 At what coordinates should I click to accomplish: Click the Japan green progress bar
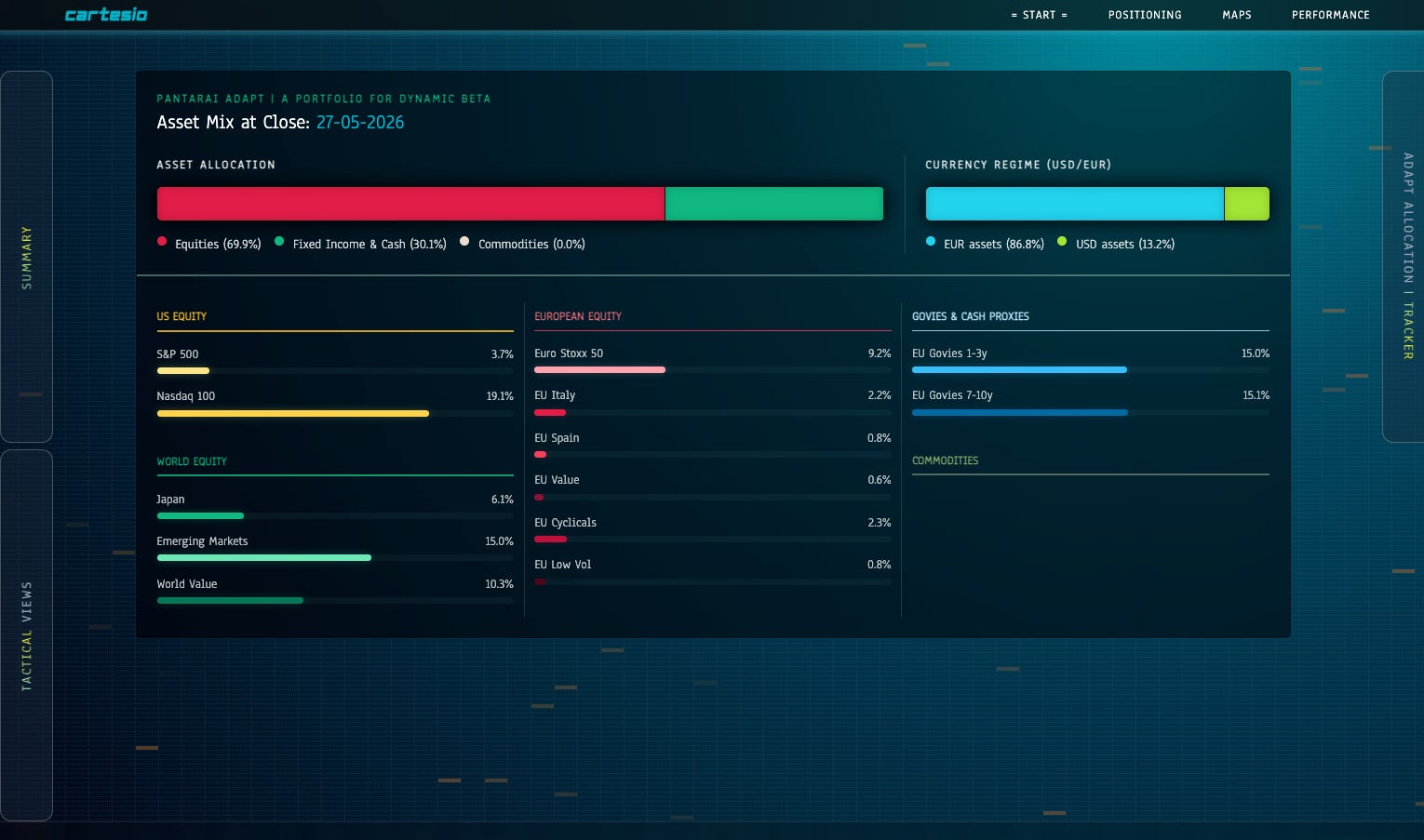click(x=200, y=516)
